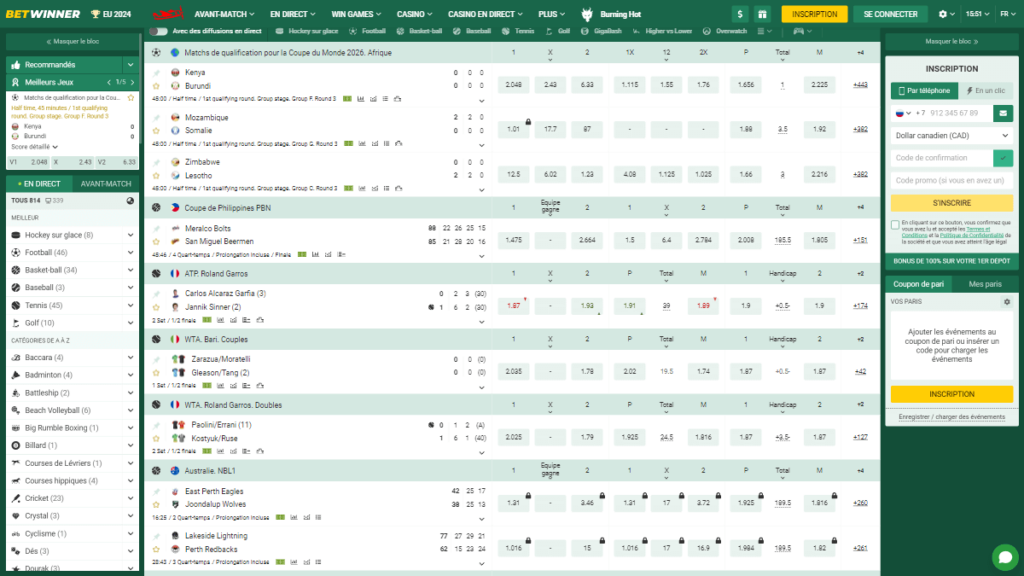The width and height of the screenshot is (1024, 576).
Task: Pin the Kenya match
Action: (x=156, y=72)
